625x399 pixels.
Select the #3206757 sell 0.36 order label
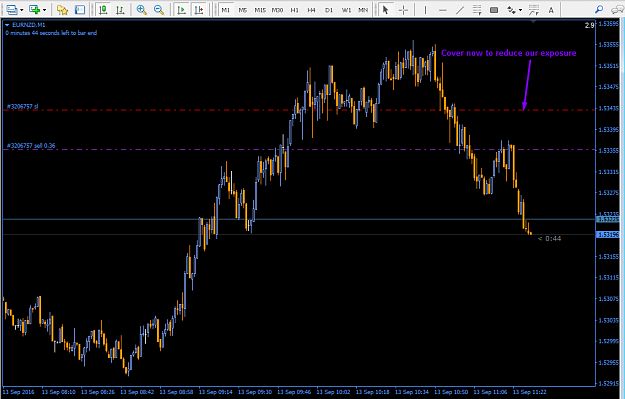click(31, 145)
